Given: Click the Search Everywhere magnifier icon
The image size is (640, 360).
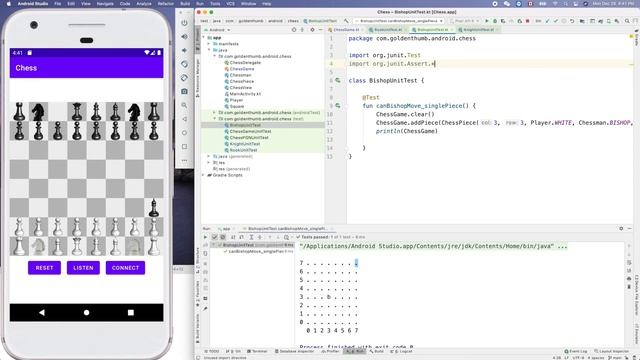Looking at the screenshot, I should click(627, 21).
